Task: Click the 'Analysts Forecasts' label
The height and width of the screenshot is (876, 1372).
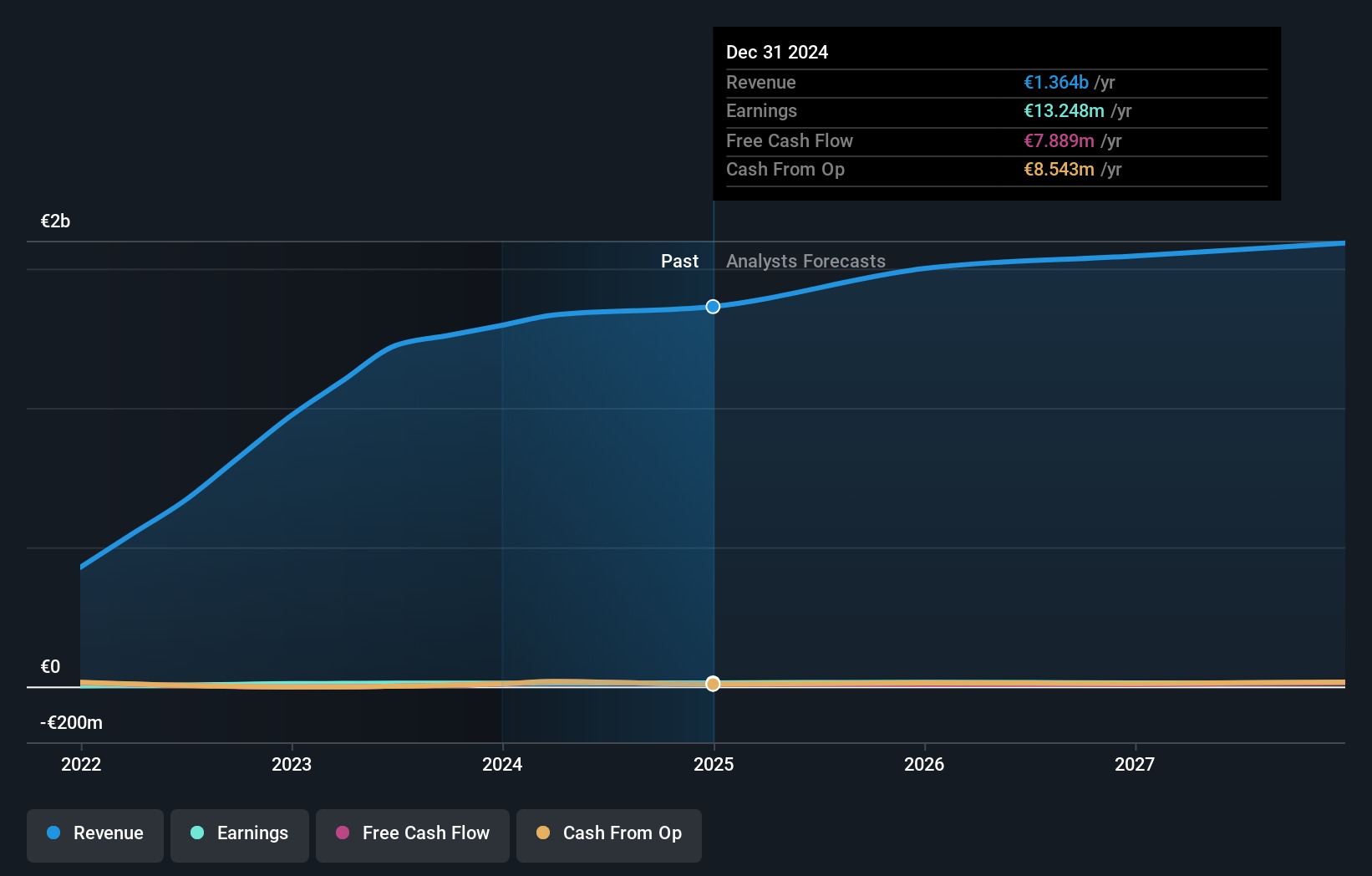Action: click(x=805, y=261)
